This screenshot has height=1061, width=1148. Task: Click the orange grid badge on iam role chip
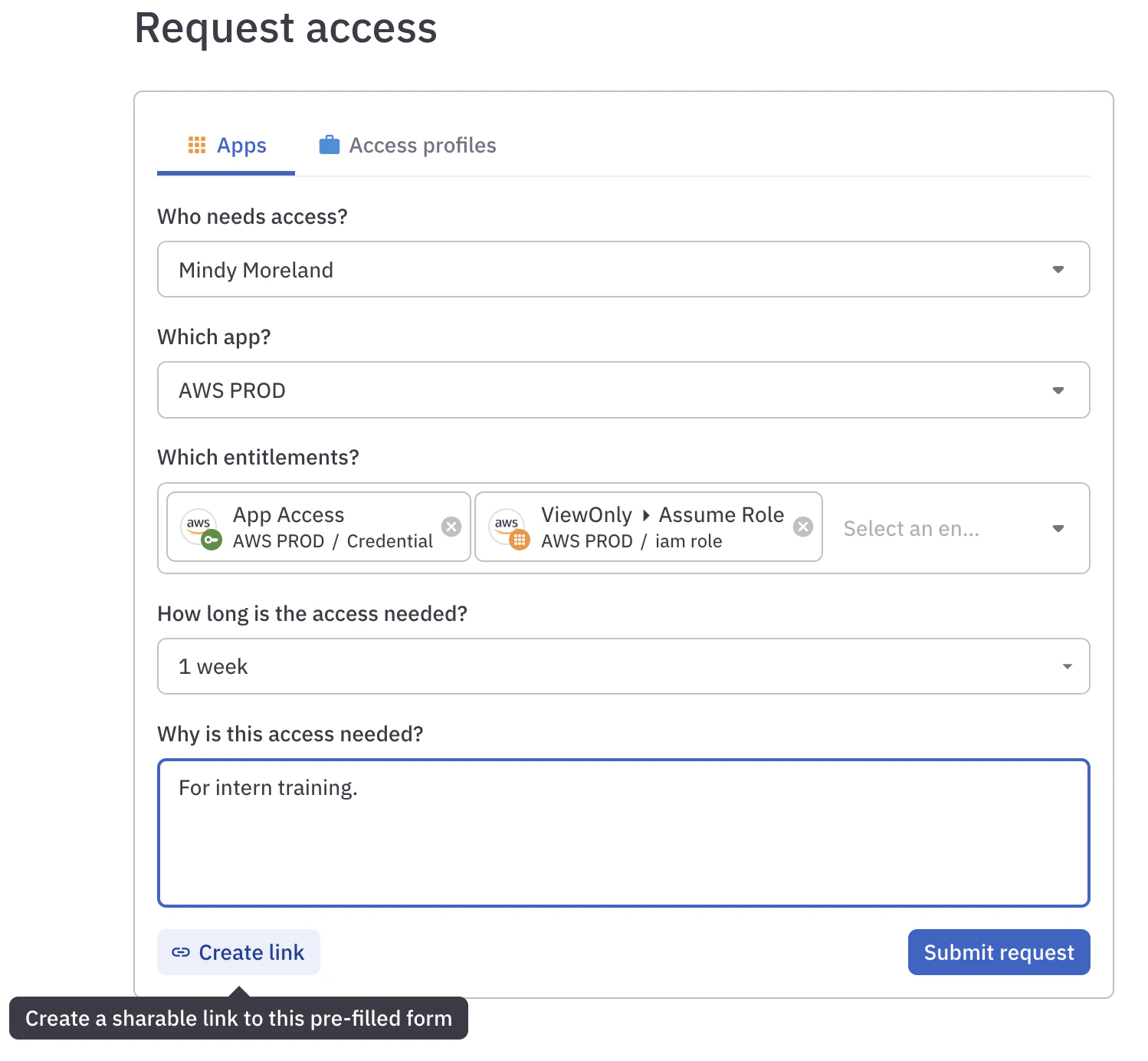point(520,538)
